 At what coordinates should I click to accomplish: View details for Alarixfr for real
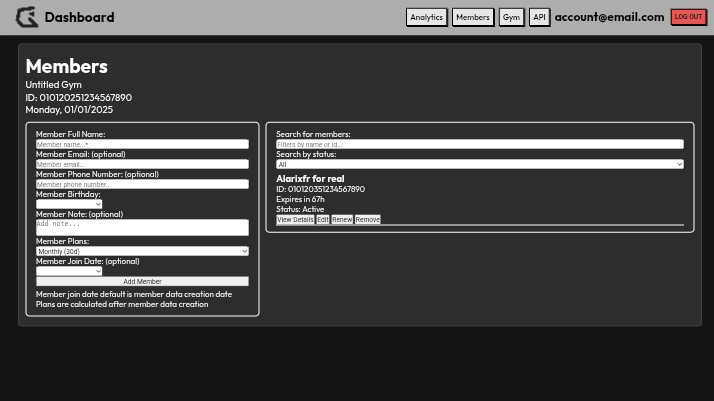click(x=295, y=219)
